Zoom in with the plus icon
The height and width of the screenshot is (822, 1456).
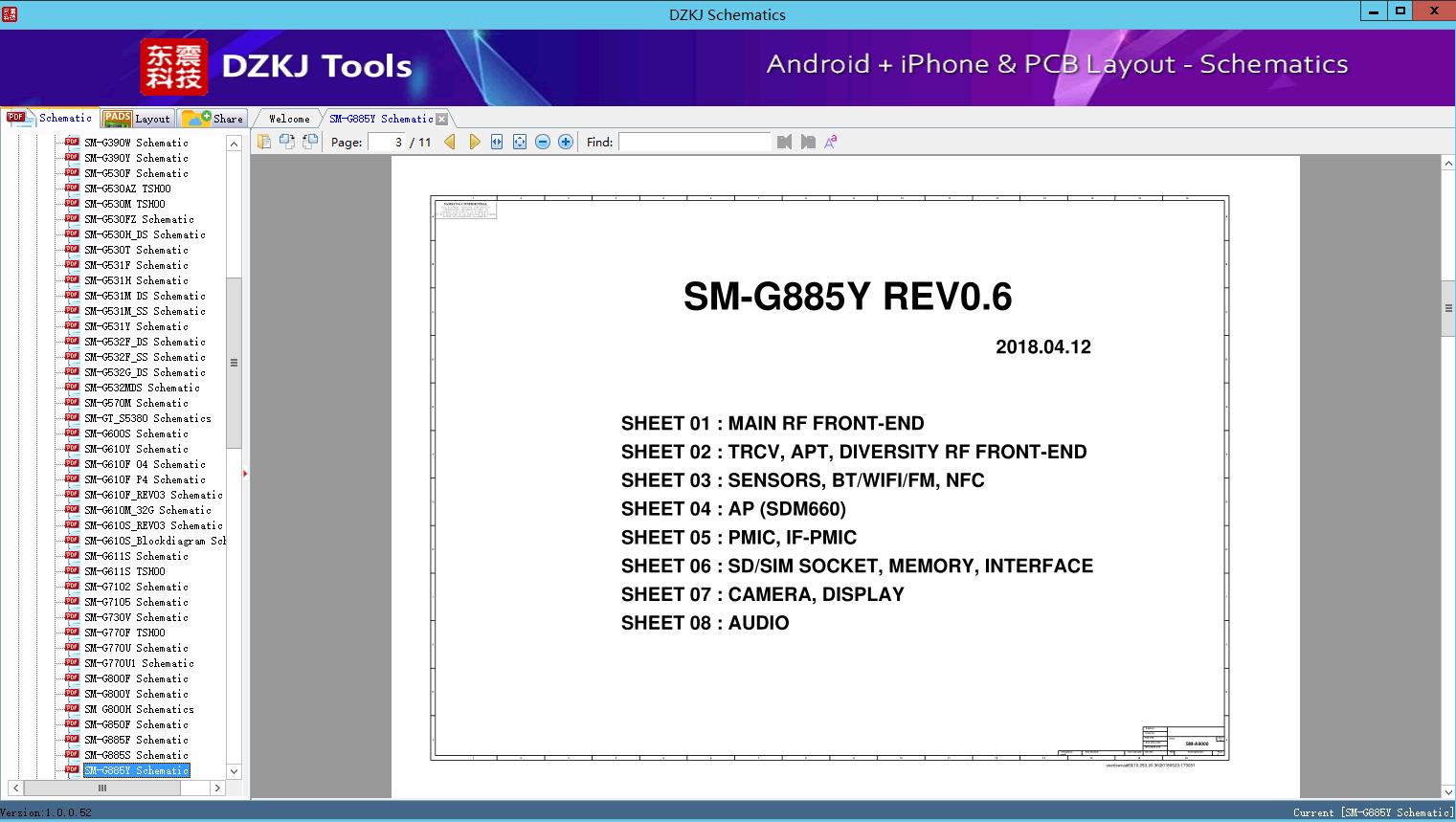pyautogui.click(x=566, y=142)
